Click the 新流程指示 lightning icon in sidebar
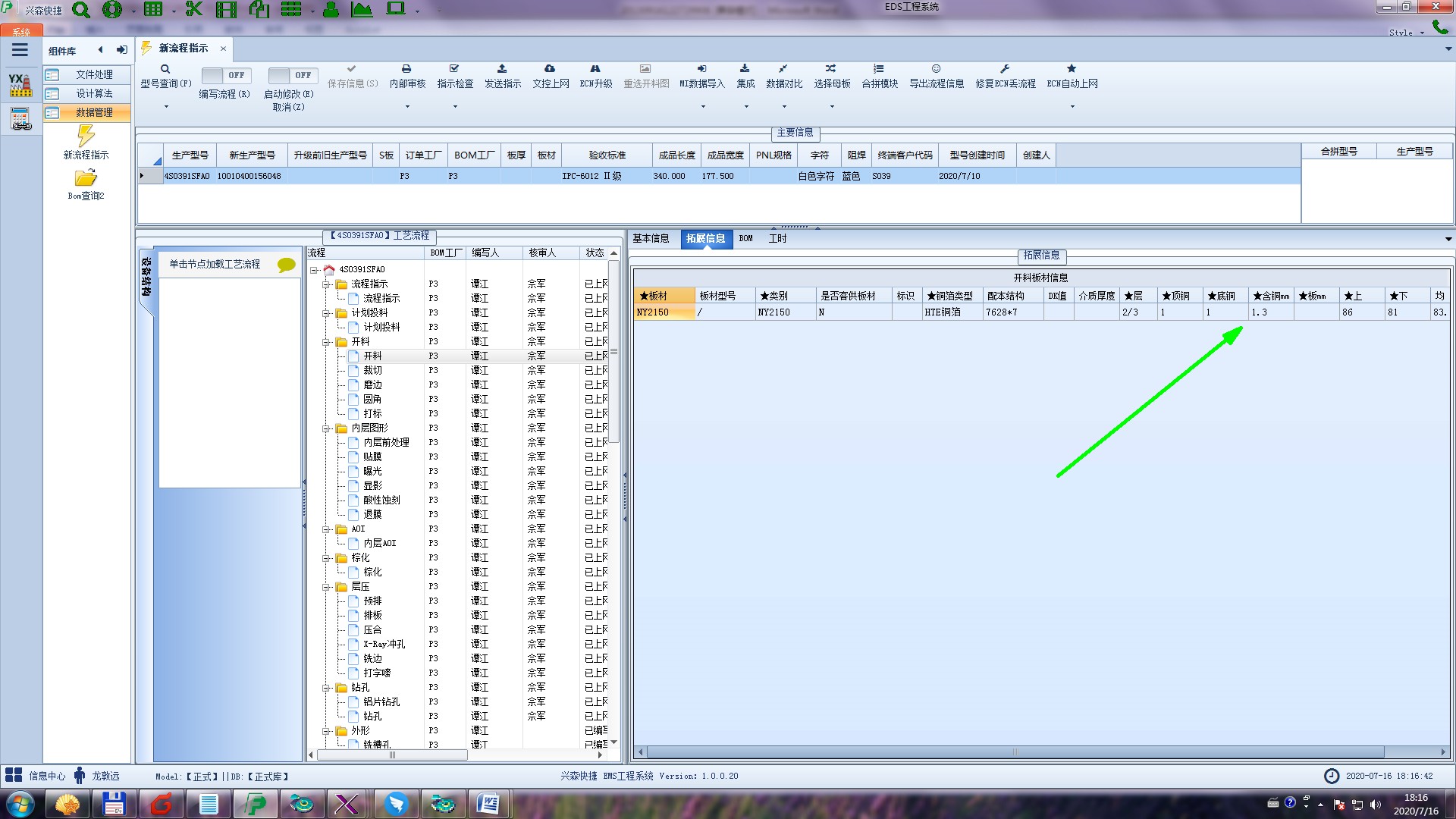 [x=86, y=136]
